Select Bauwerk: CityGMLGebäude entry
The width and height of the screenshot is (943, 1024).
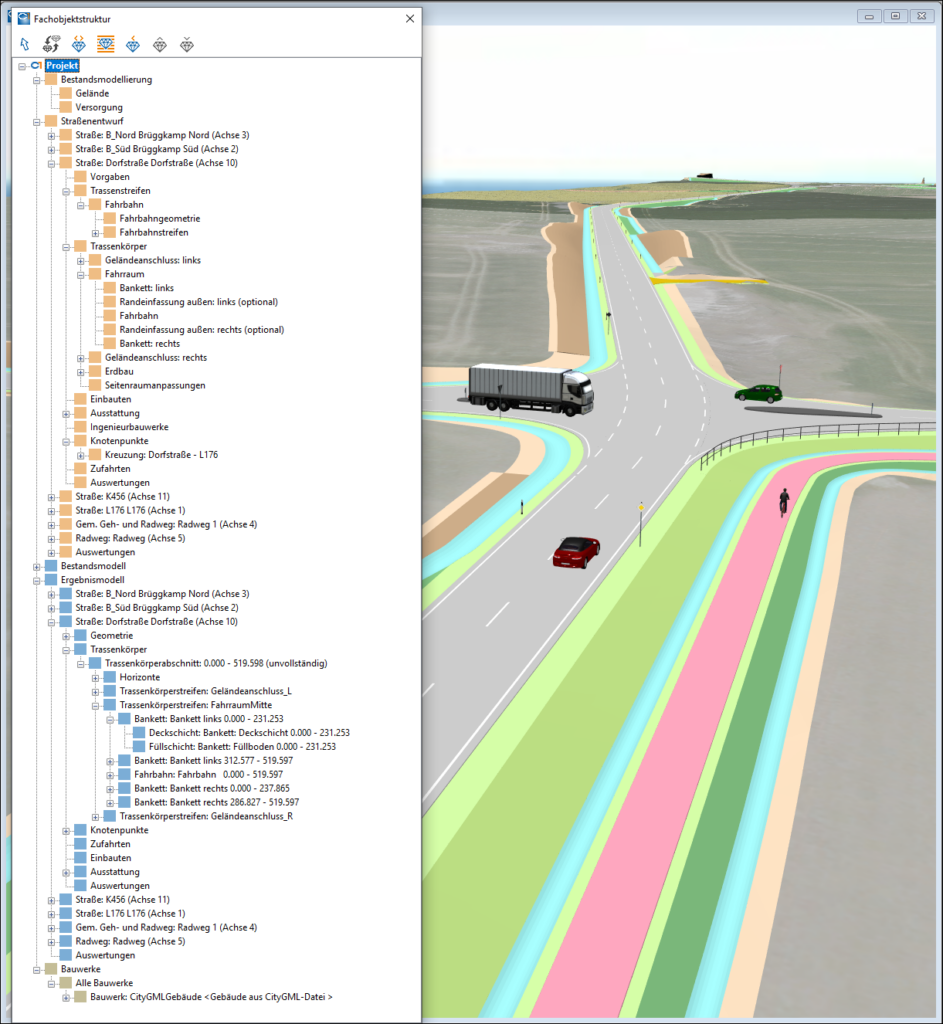[210, 997]
